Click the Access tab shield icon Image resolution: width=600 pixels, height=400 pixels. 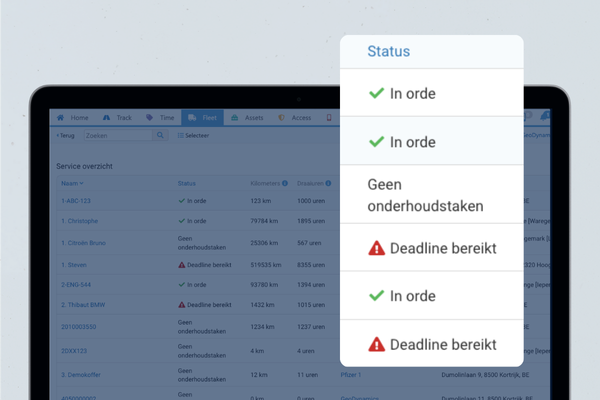(x=281, y=118)
